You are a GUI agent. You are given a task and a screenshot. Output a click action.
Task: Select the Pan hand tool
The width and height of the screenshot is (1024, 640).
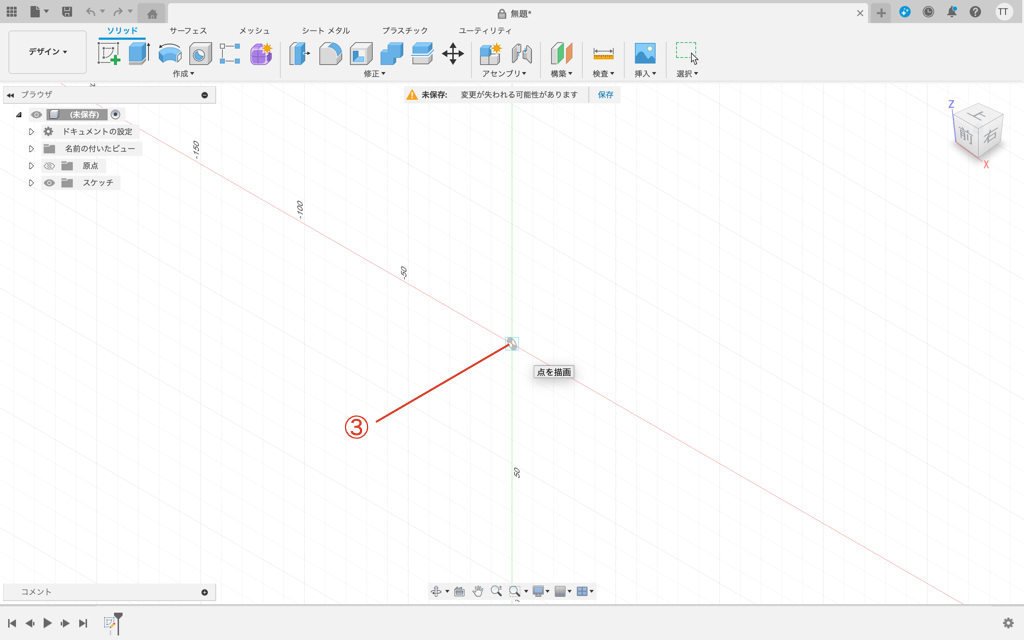click(477, 591)
